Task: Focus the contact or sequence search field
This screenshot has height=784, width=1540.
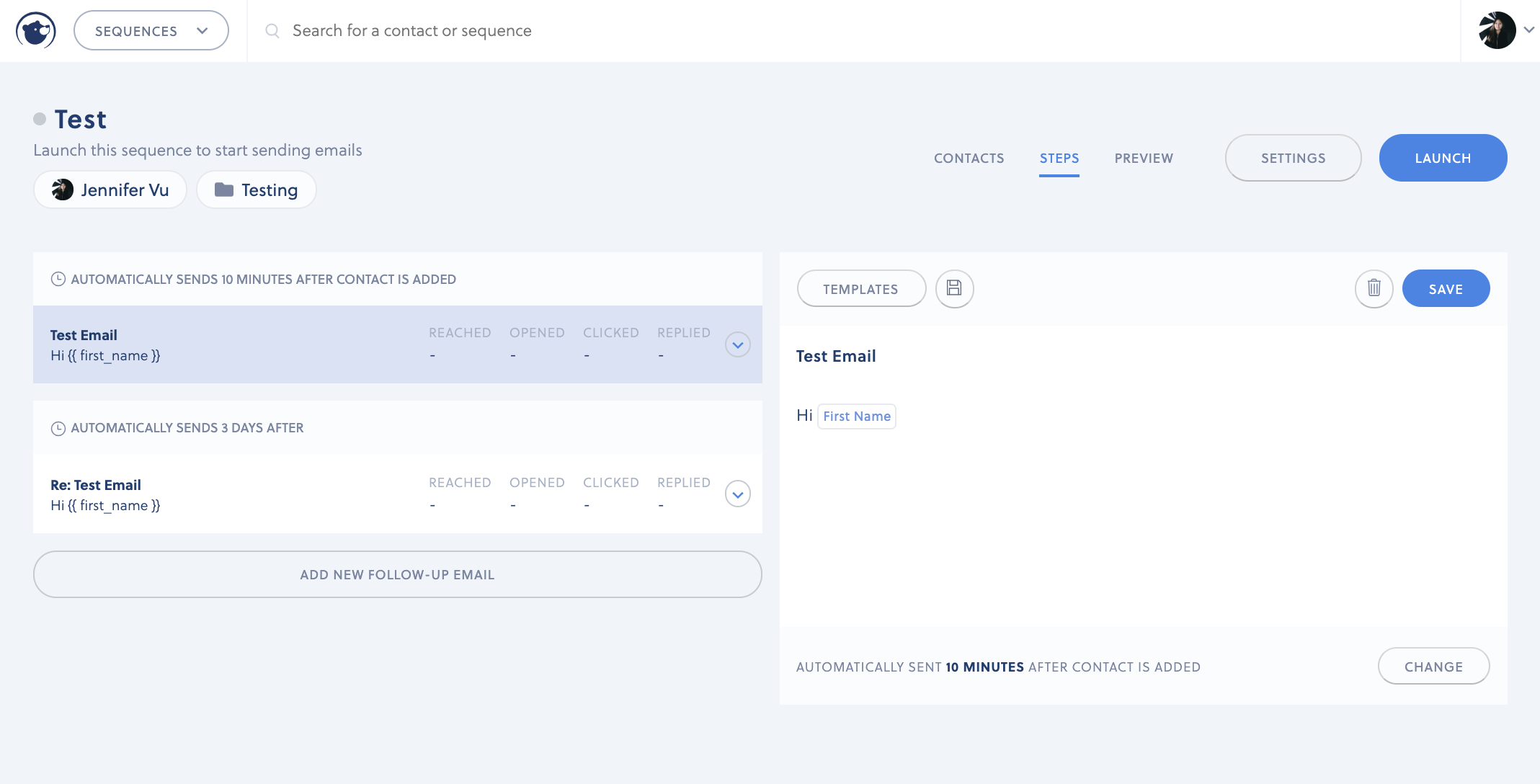Action: tap(577, 31)
